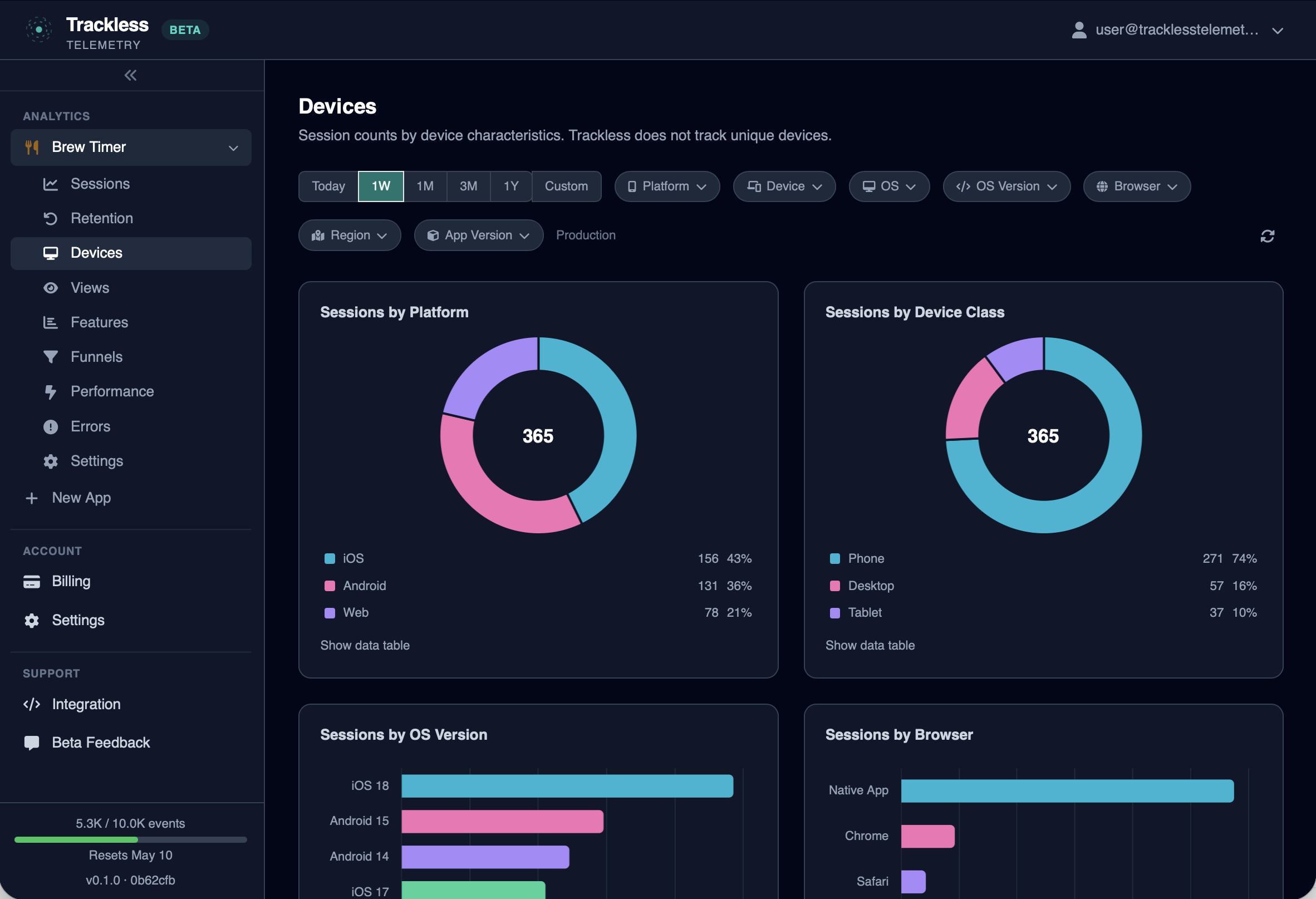
Task: Open the Billing page
Action: tap(131, 581)
